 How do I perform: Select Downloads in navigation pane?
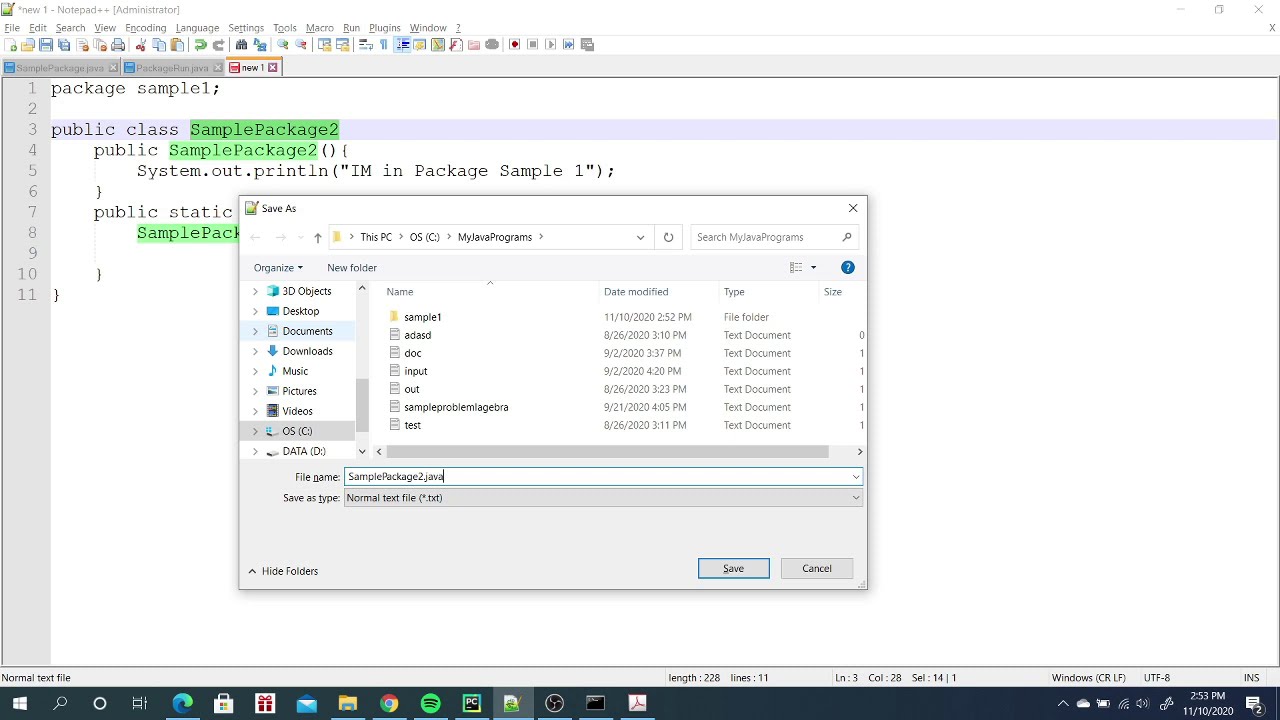point(307,351)
